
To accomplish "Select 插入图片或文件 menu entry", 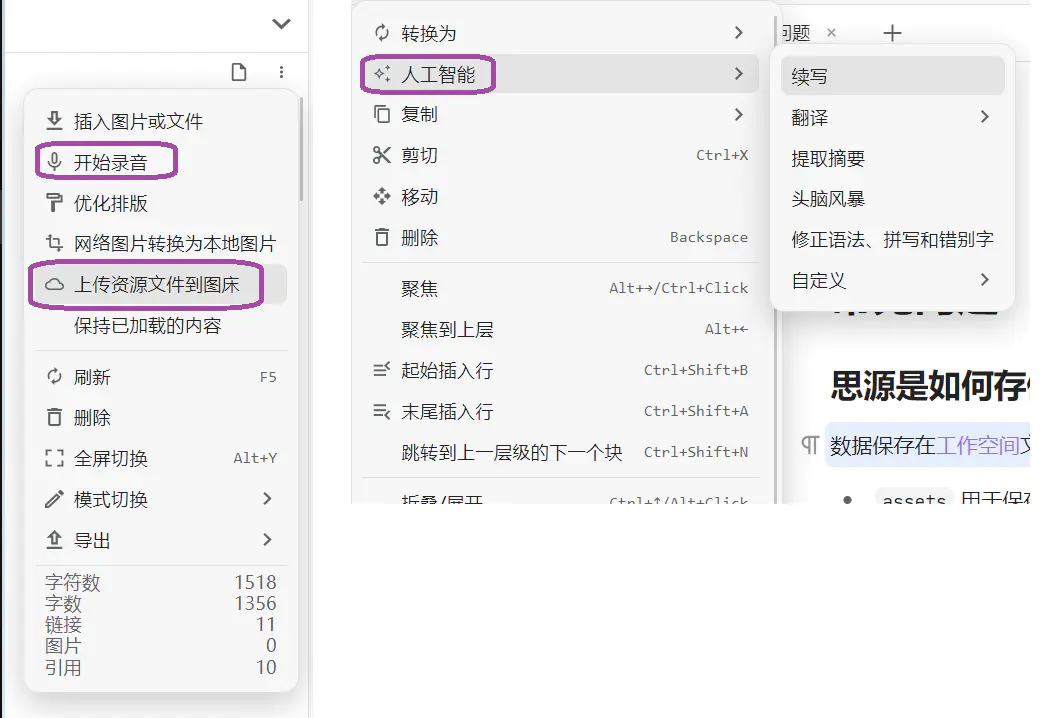I will 161,121.
